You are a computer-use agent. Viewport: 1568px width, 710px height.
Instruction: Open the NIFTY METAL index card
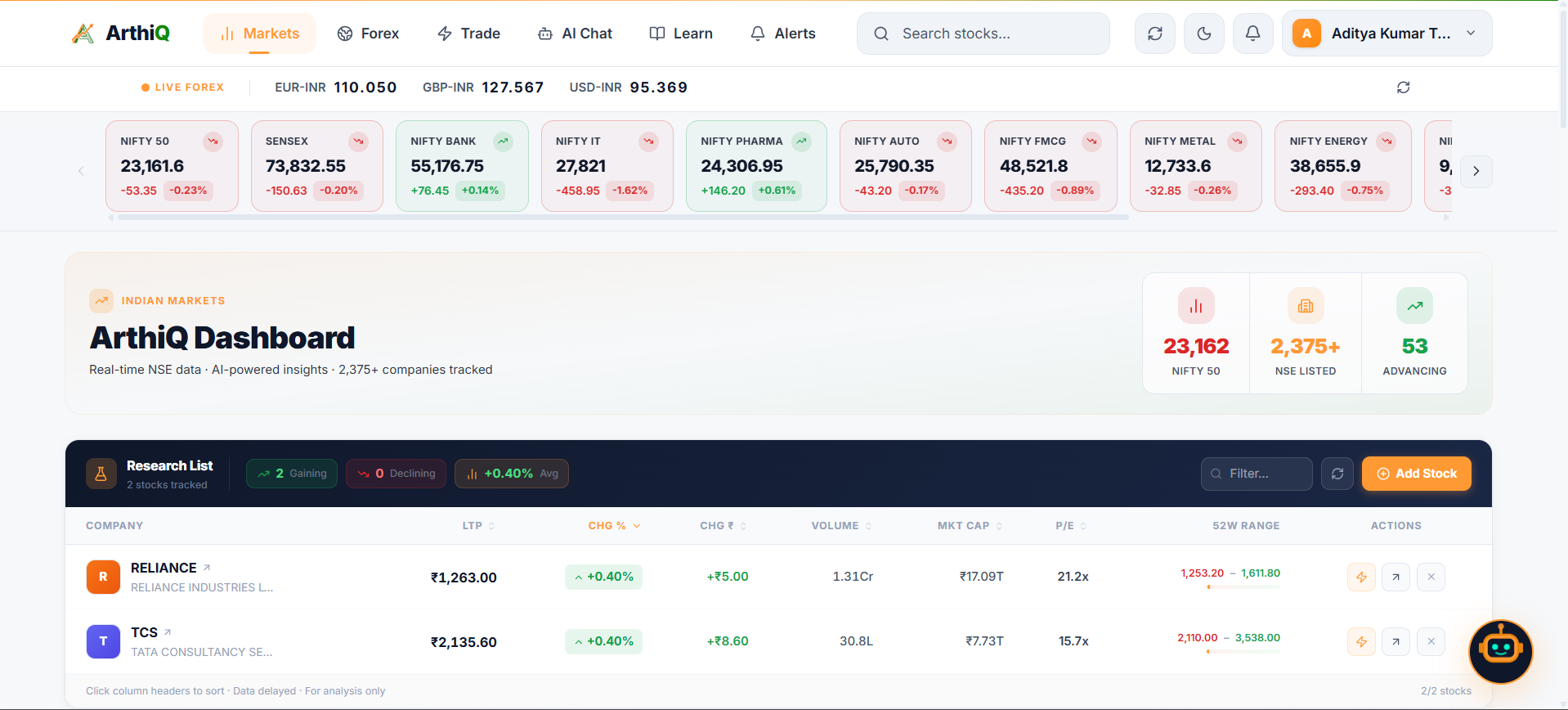(1196, 166)
